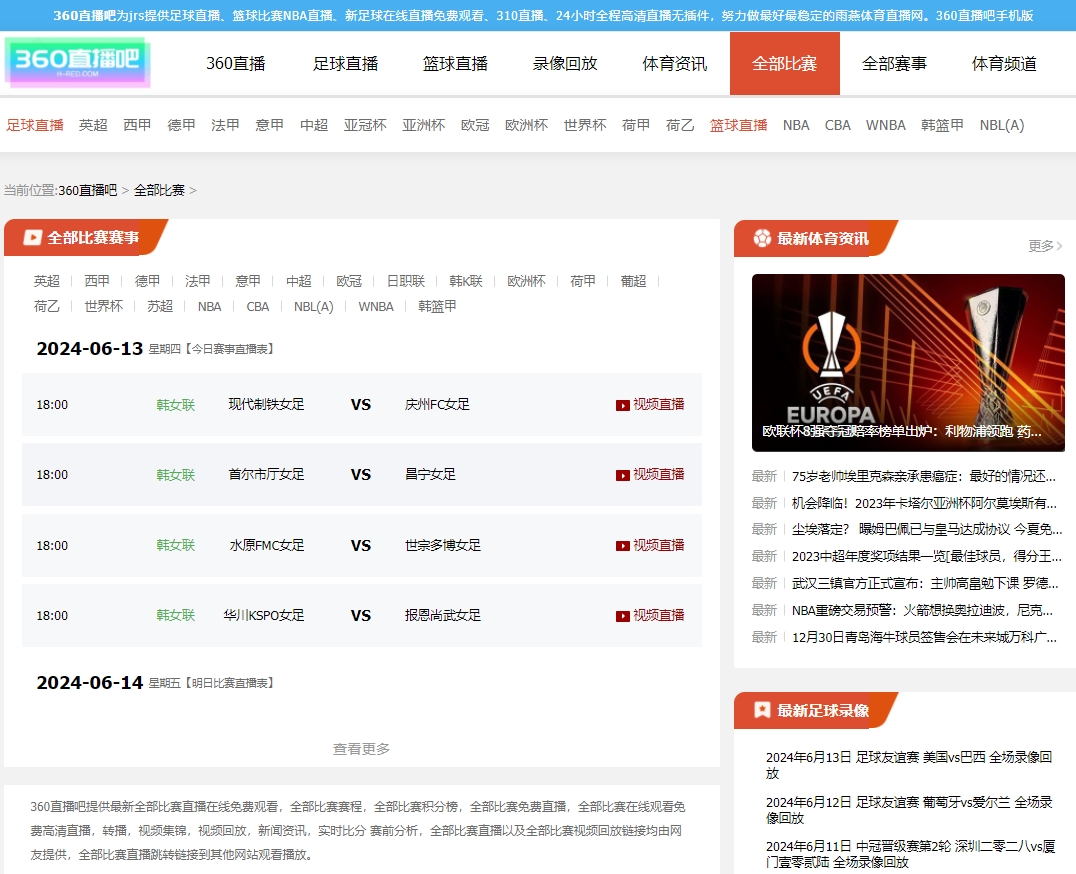Click 英超 in the sub navigation bar
This screenshot has height=874, width=1076.
point(93,125)
